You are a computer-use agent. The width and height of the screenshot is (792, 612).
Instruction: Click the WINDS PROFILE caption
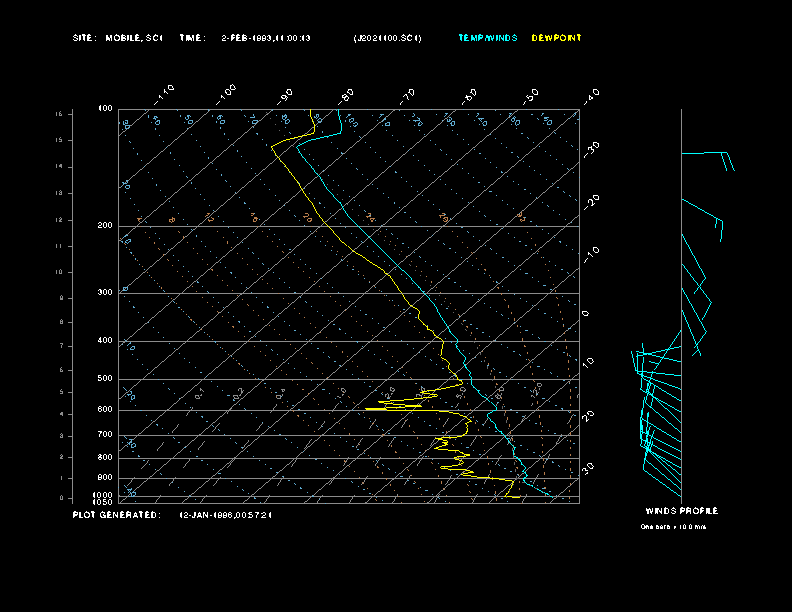[x=681, y=511]
